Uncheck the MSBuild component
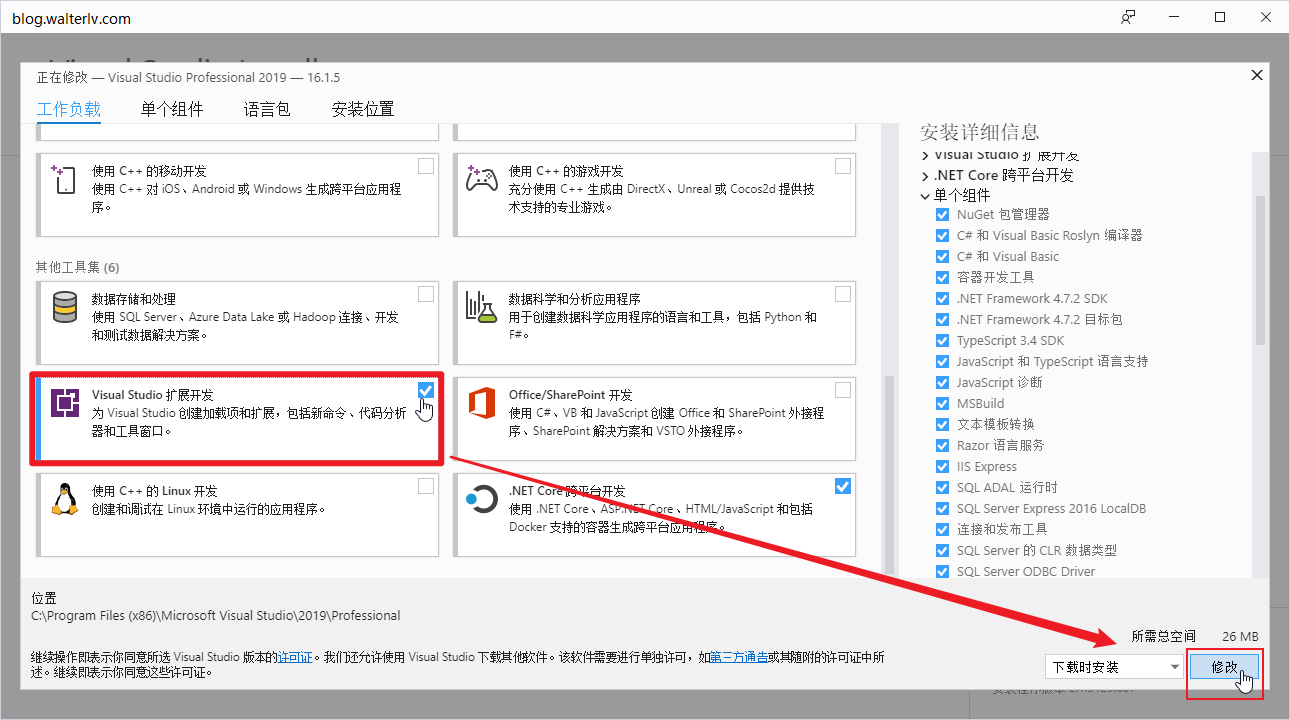Image resolution: width=1290 pixels, height=720 pixels. pyautogui.click(x=942, y=404)
